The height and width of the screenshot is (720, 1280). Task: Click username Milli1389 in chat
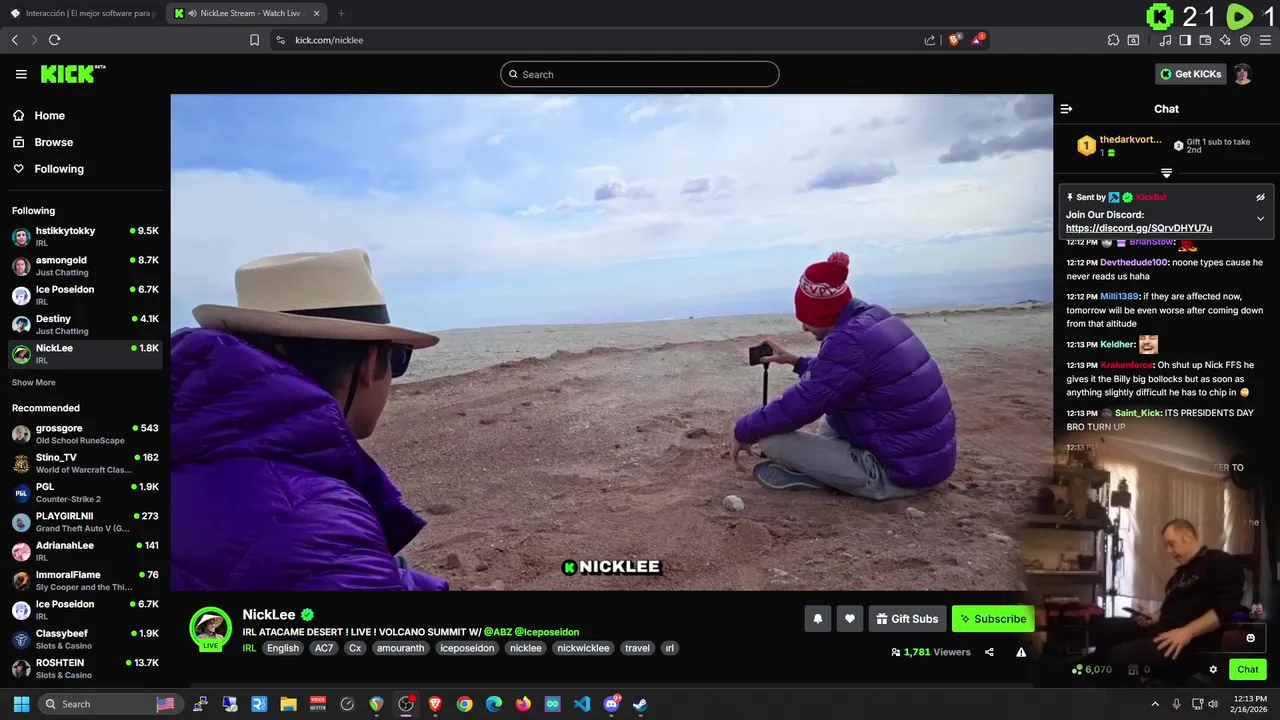(x=1120, y=296)
